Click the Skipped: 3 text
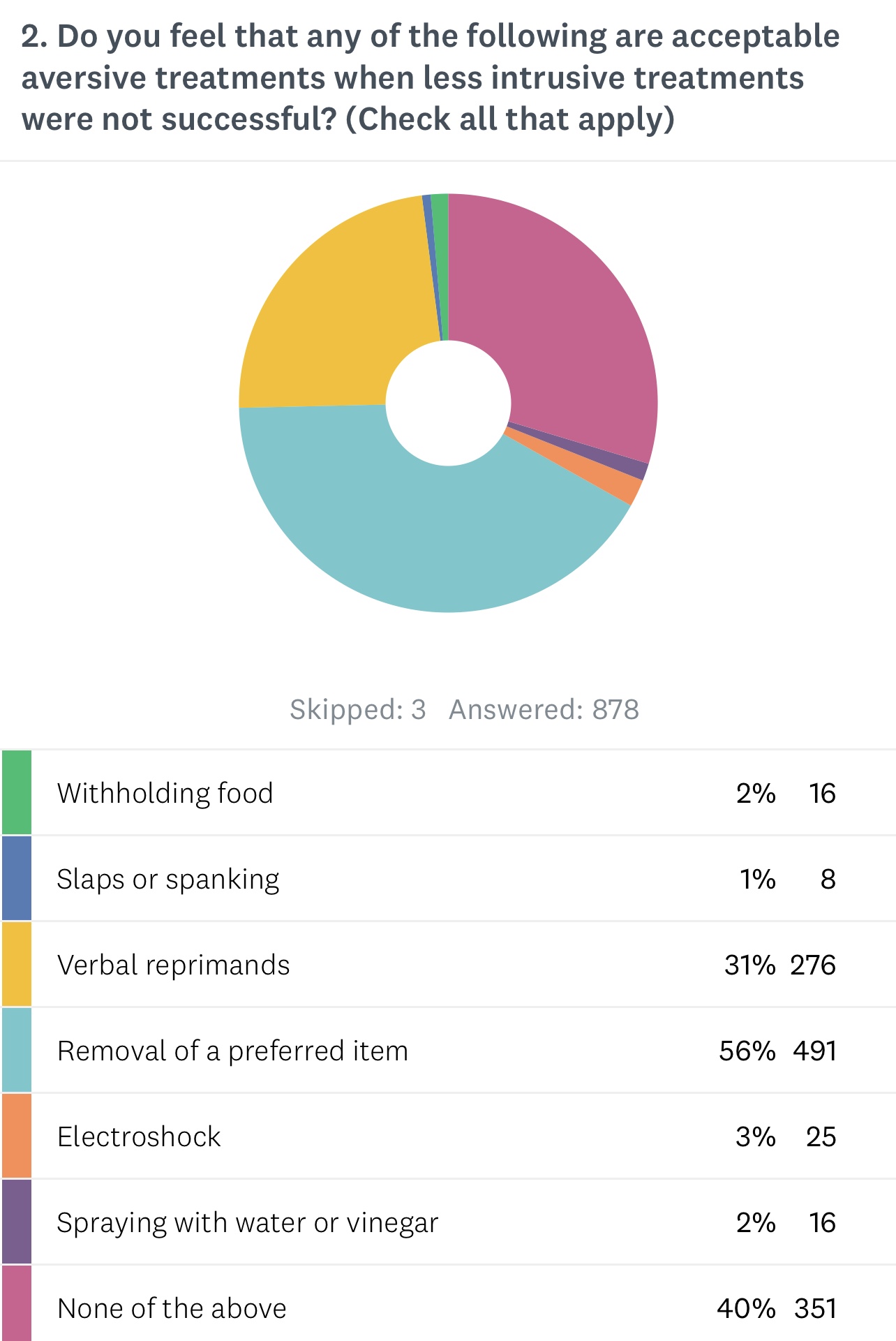 click(x=357, y=709)
